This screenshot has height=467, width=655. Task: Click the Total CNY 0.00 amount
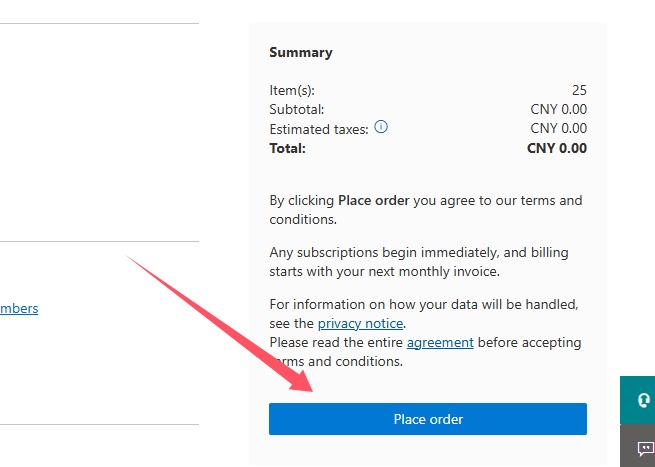pos(556,148)
